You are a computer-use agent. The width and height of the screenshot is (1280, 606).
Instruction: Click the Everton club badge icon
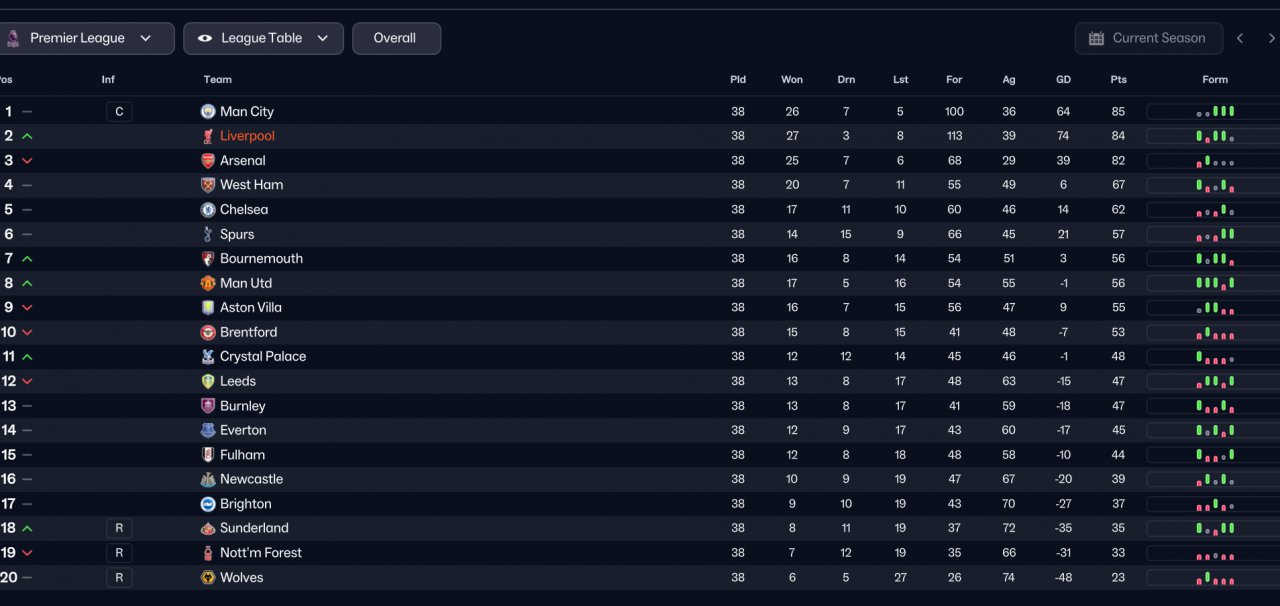click(208, 431)
